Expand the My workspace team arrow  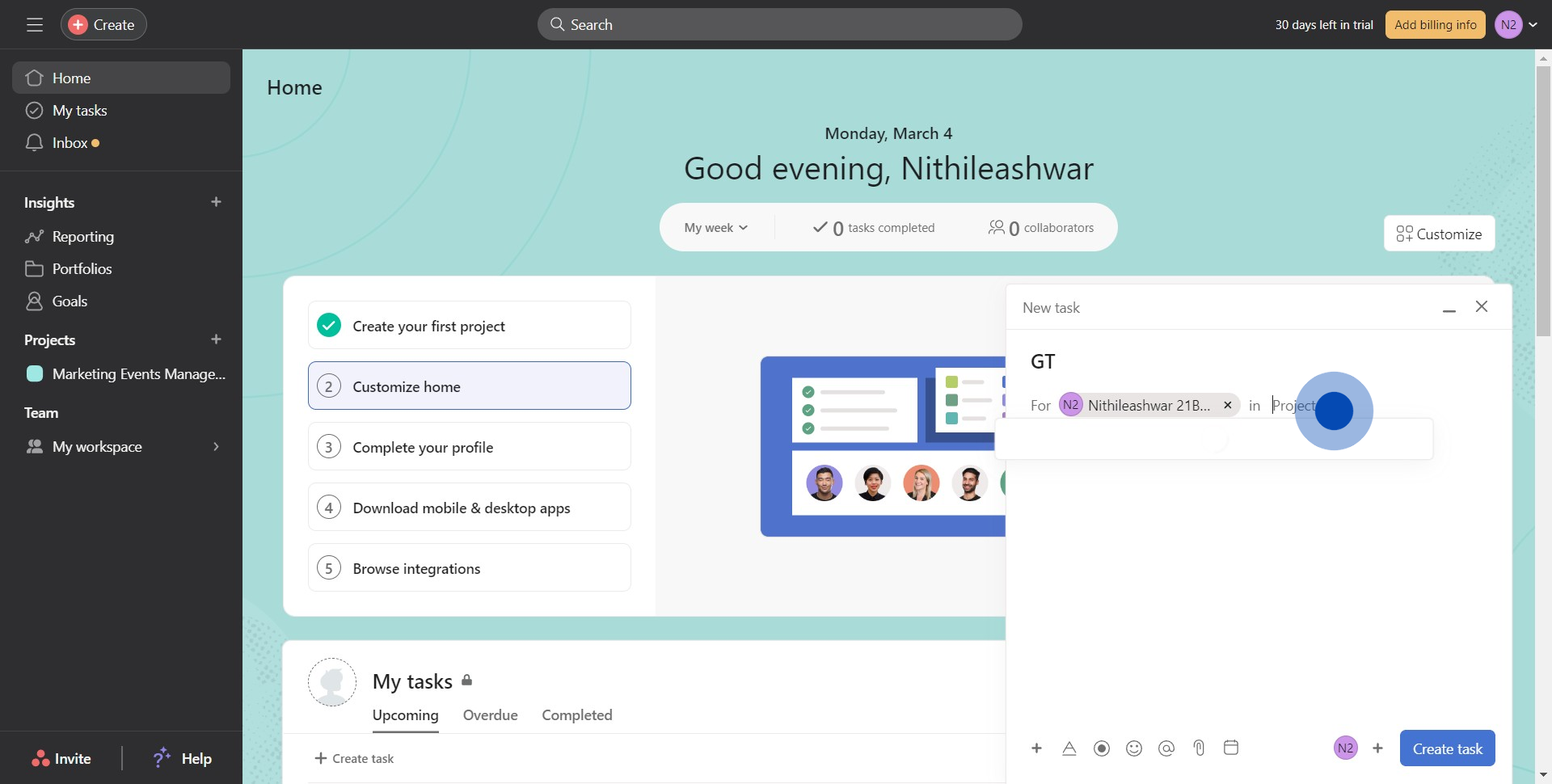(216, 447)
